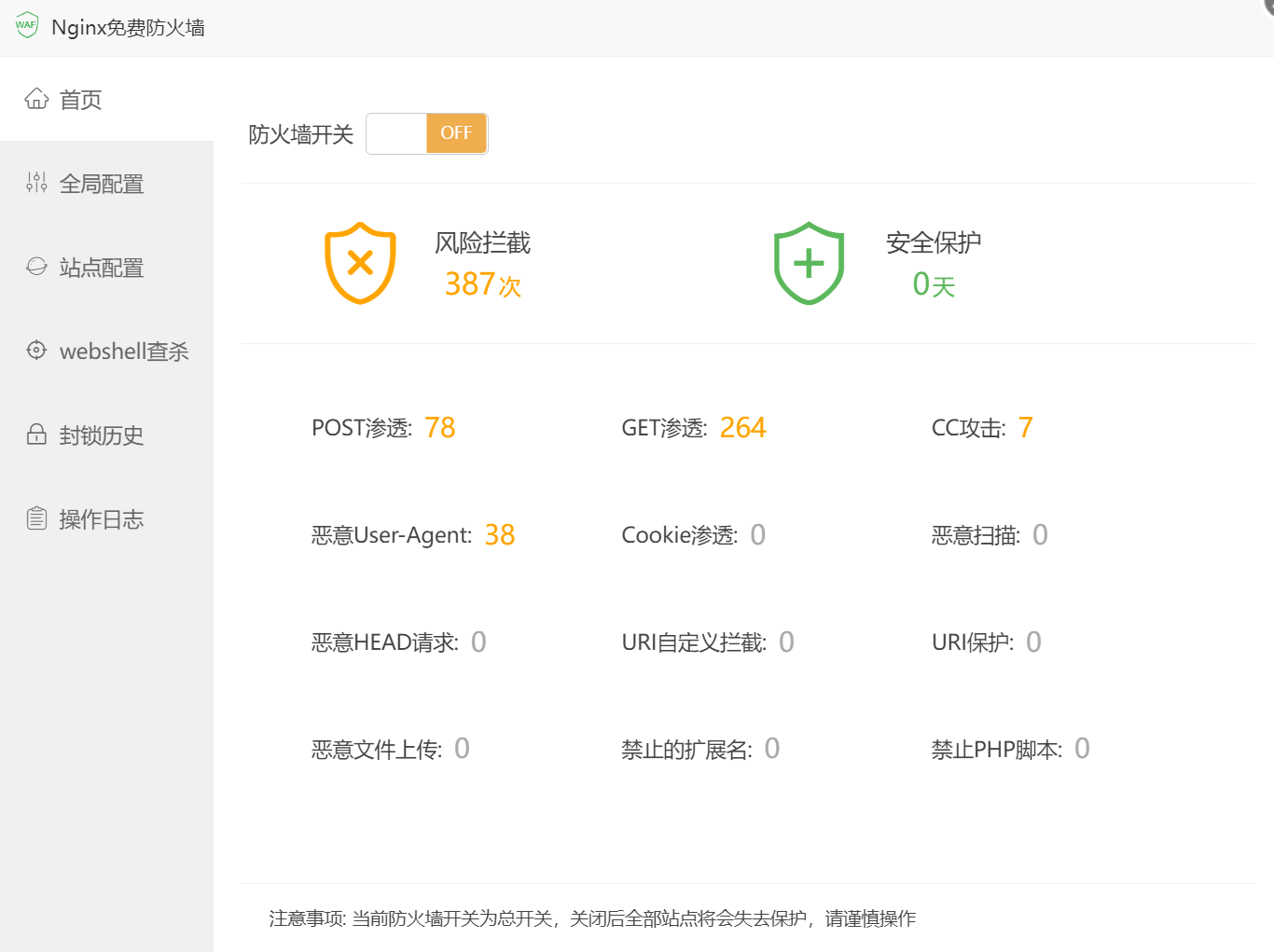1274x952 pixels.
Task: Click the POST渗透 count 78
Action: [440, 428]
